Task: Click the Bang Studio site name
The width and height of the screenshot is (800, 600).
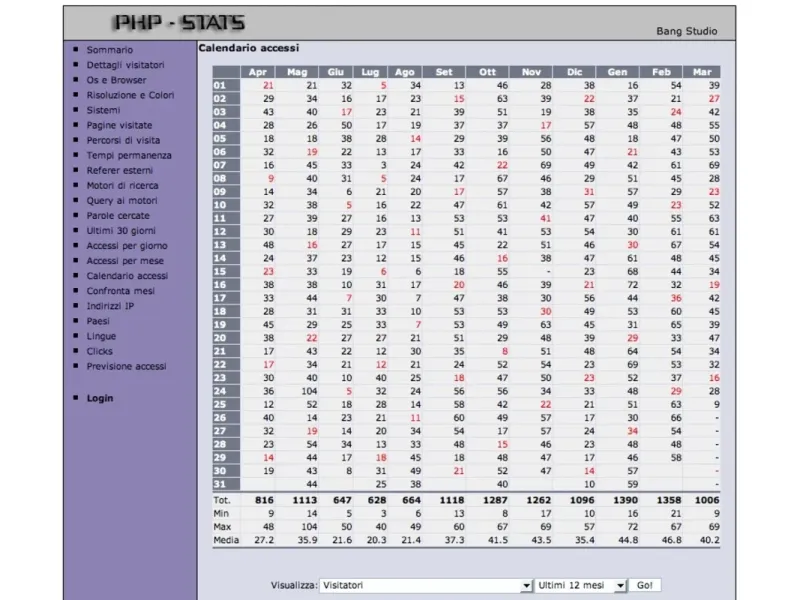Action: click(687, 31)
